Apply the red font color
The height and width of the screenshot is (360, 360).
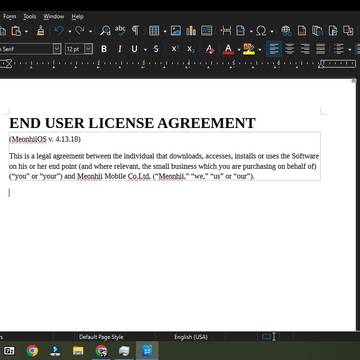[228, 49]
